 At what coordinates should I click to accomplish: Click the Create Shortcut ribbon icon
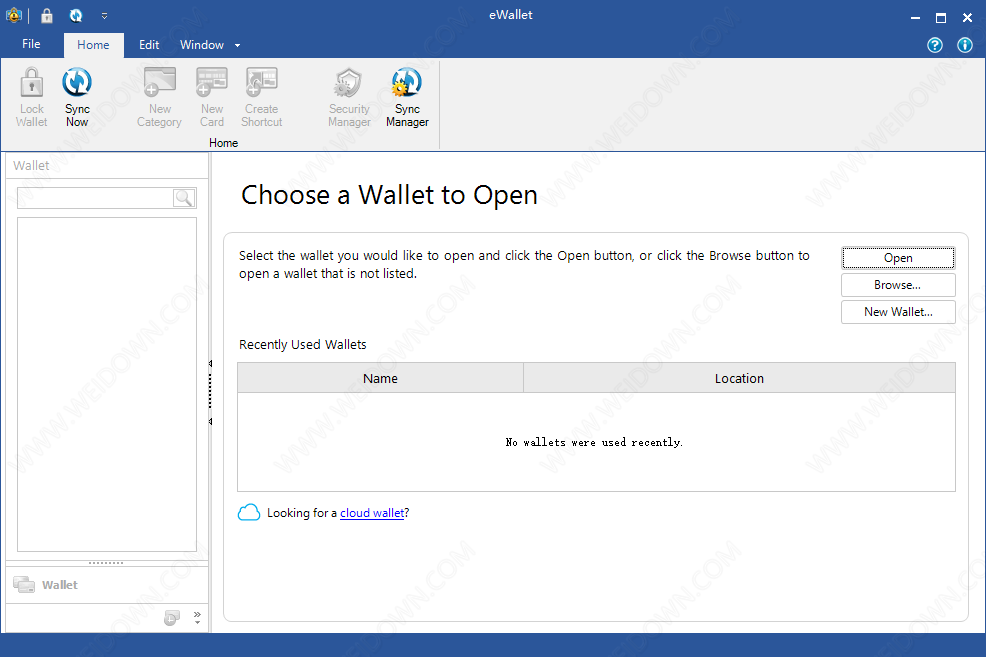pyautogui.click(x=262, y=97)
